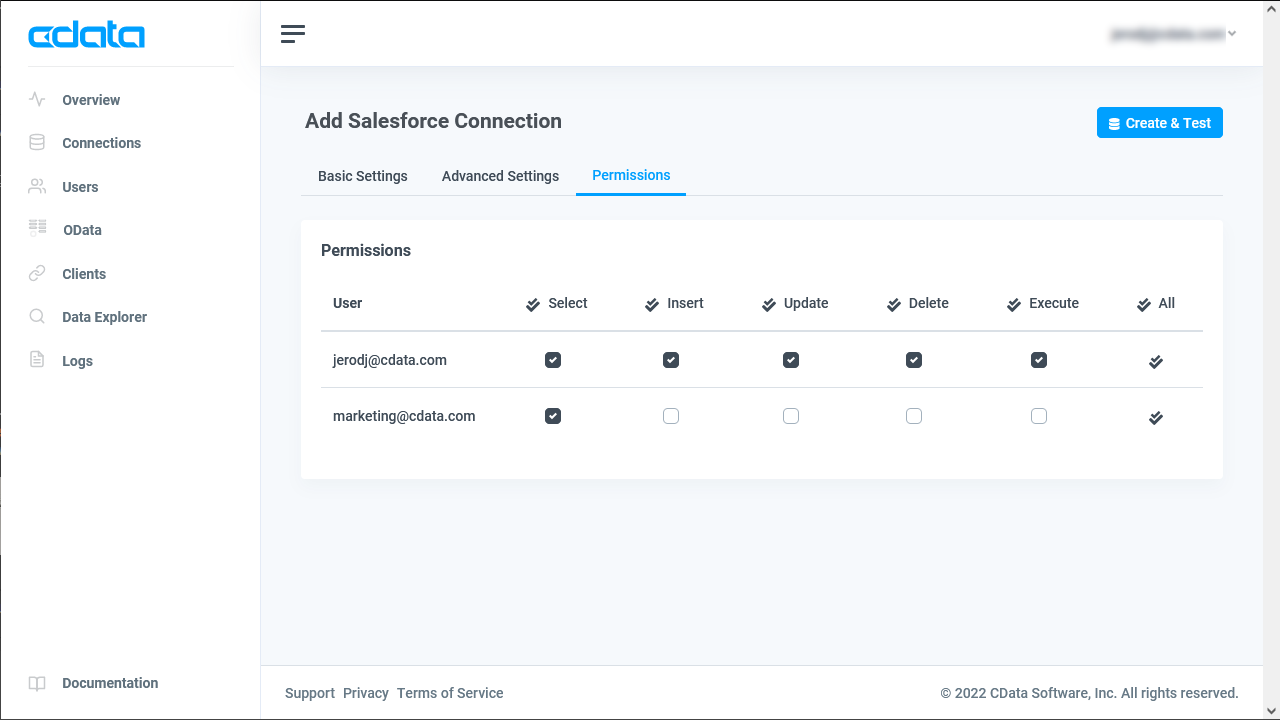Screen dimensions: 1280x720
Task: Click the Add Salesforce Connection heading
Action: 433,121
